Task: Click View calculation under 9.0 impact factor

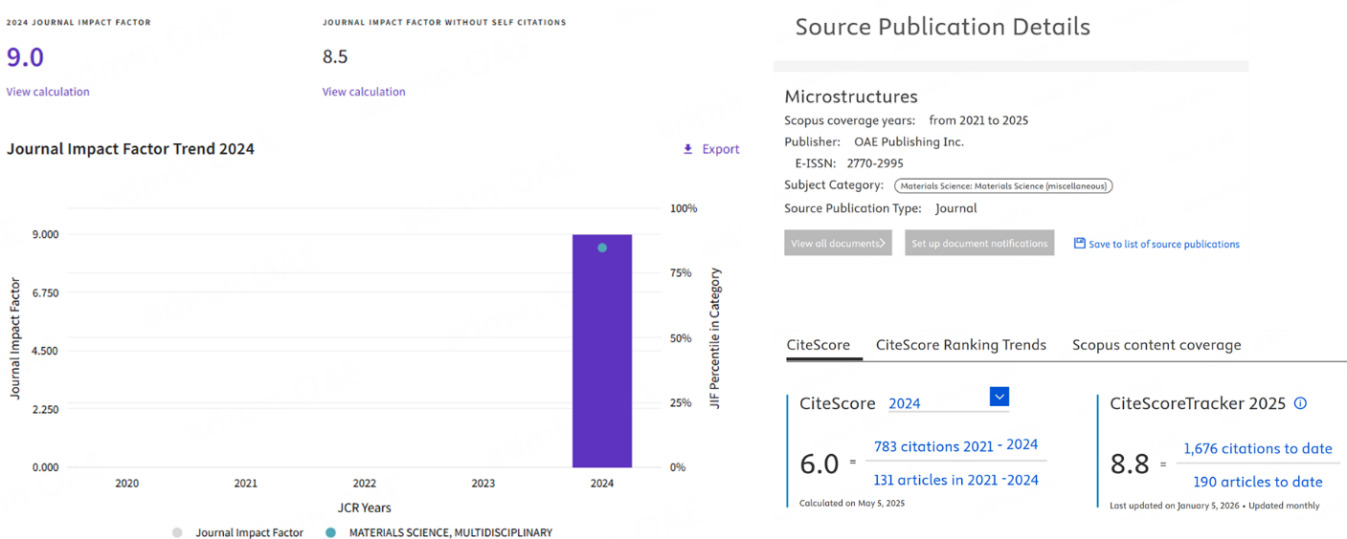Action: tap(48, 92)
